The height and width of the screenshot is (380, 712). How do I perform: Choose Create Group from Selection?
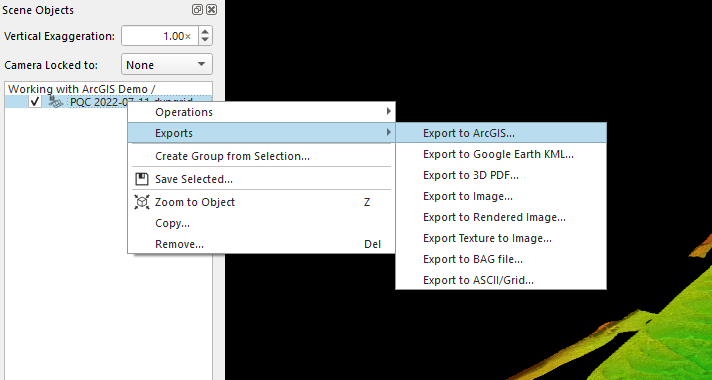click(261, 156)
